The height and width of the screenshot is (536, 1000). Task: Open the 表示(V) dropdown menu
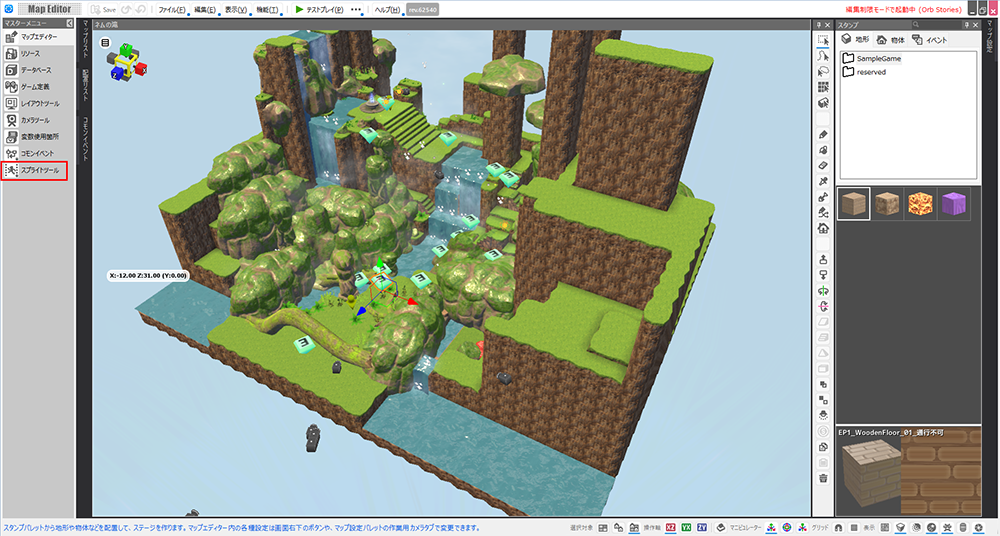pyautogui.click(x=236, y=9)
